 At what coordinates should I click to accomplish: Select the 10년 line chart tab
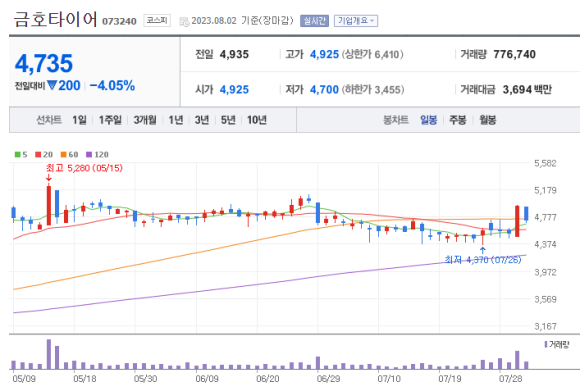[257, 120]
